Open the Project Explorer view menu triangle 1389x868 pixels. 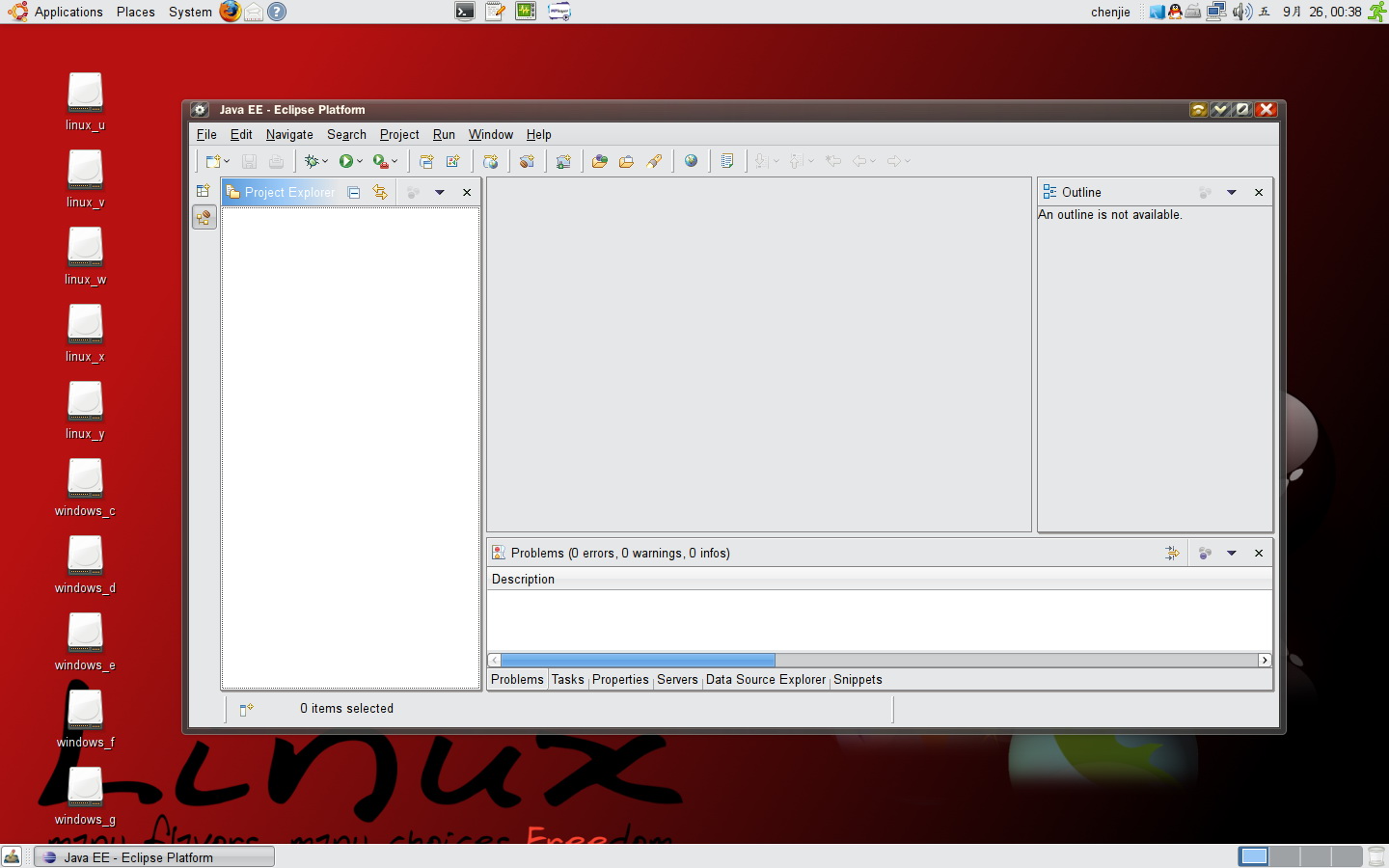tap(440, 192)
